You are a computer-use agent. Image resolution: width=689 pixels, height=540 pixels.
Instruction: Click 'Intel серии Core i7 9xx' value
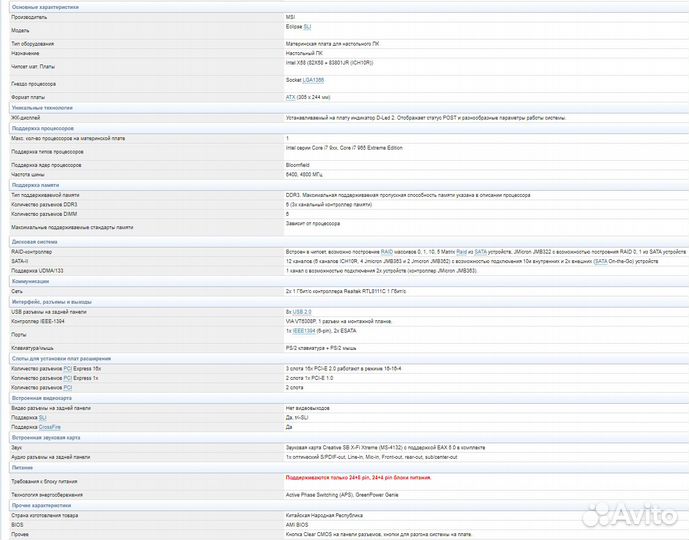click(x=344, y=148)
